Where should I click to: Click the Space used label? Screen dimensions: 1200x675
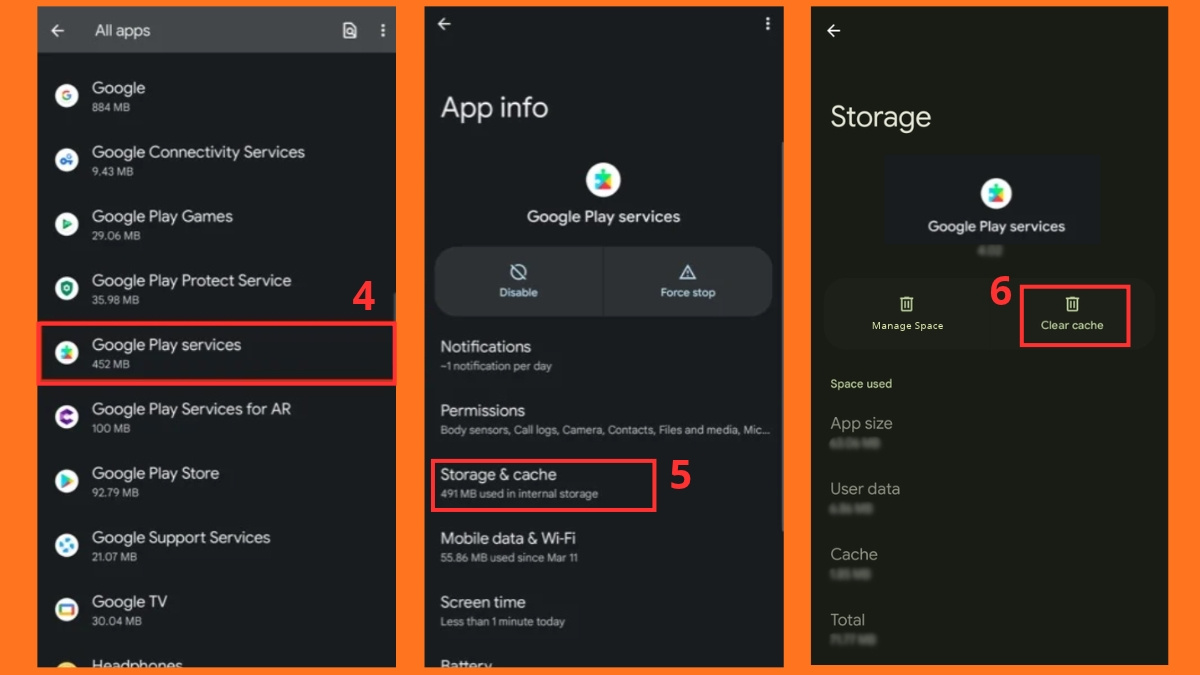pyautogui.click(x=861, y=384)
